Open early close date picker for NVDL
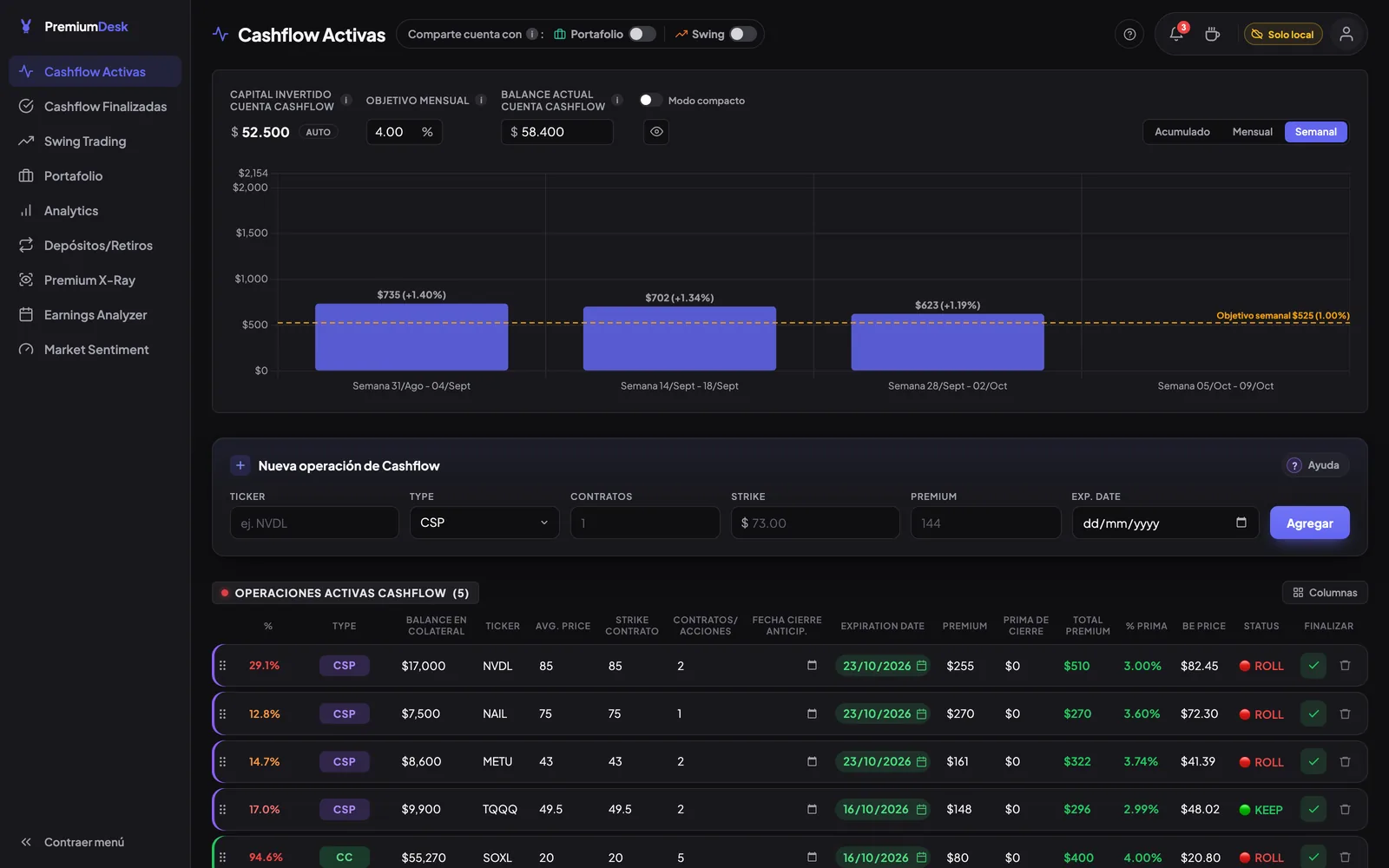Image resolution: width=1389 pixels, height=868 pixels. coord(812,666)
